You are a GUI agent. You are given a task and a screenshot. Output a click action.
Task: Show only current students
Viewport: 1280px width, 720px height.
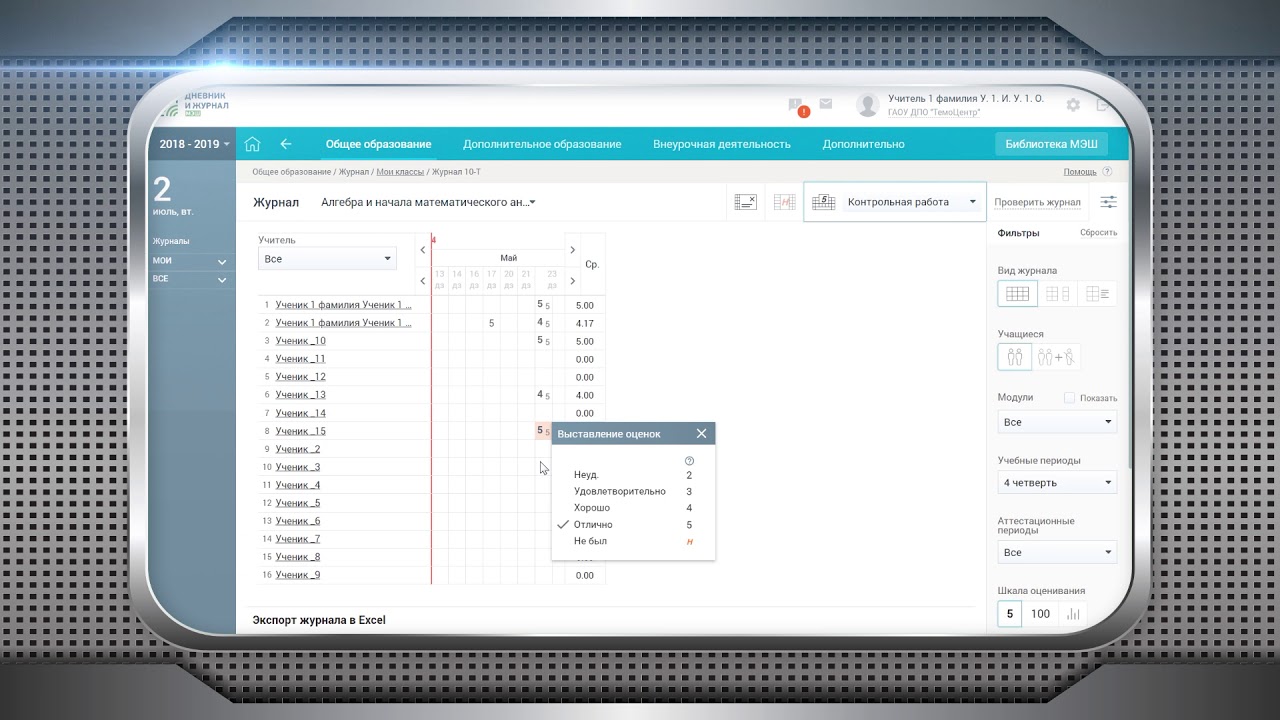(1015, 357)
